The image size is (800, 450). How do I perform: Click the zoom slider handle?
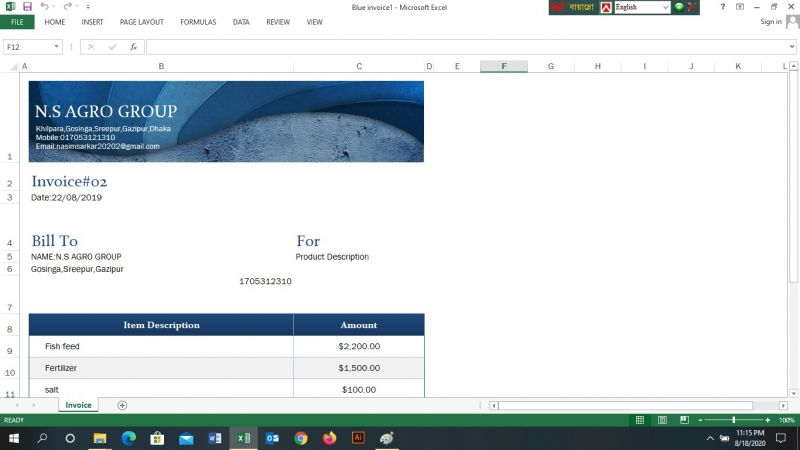pyautogui.click(x=734, y=420)
